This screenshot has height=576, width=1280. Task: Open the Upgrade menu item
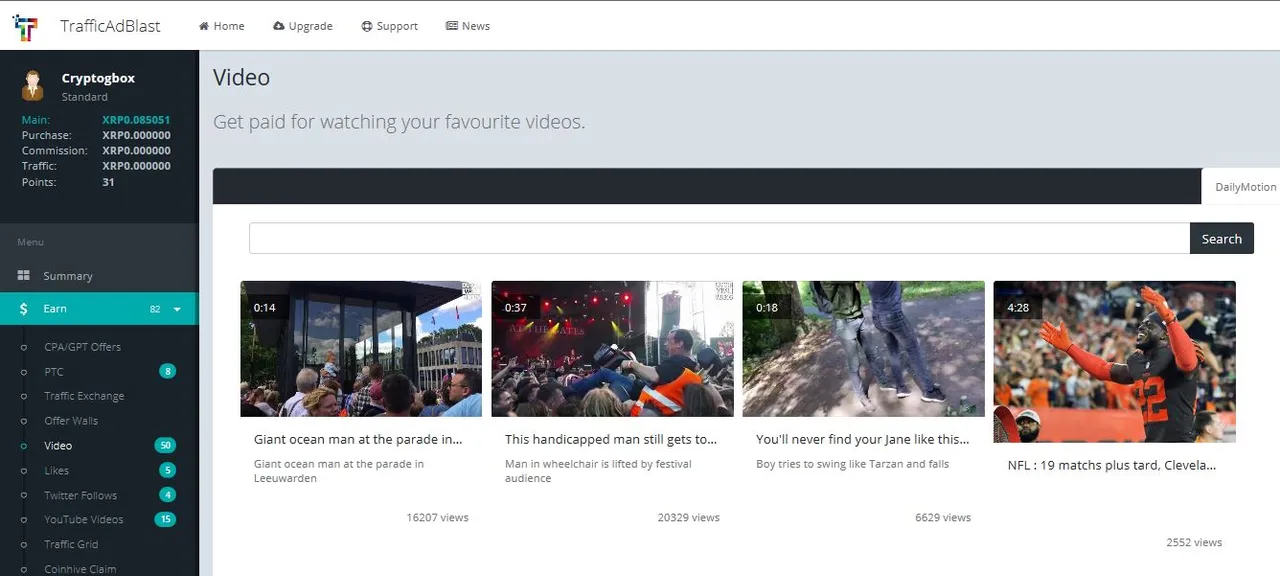(303, 26)
